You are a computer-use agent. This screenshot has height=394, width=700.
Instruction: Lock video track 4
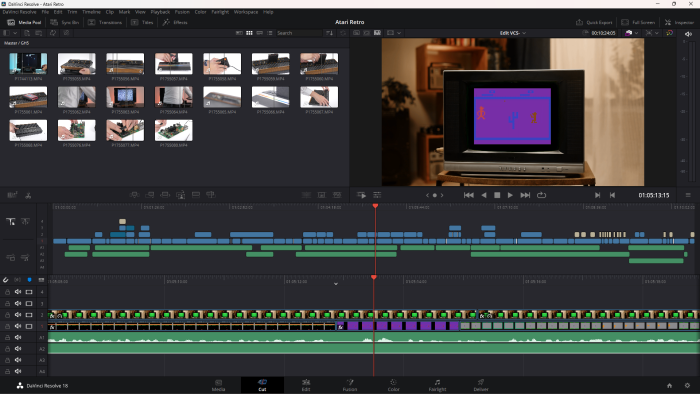point(8,292)
